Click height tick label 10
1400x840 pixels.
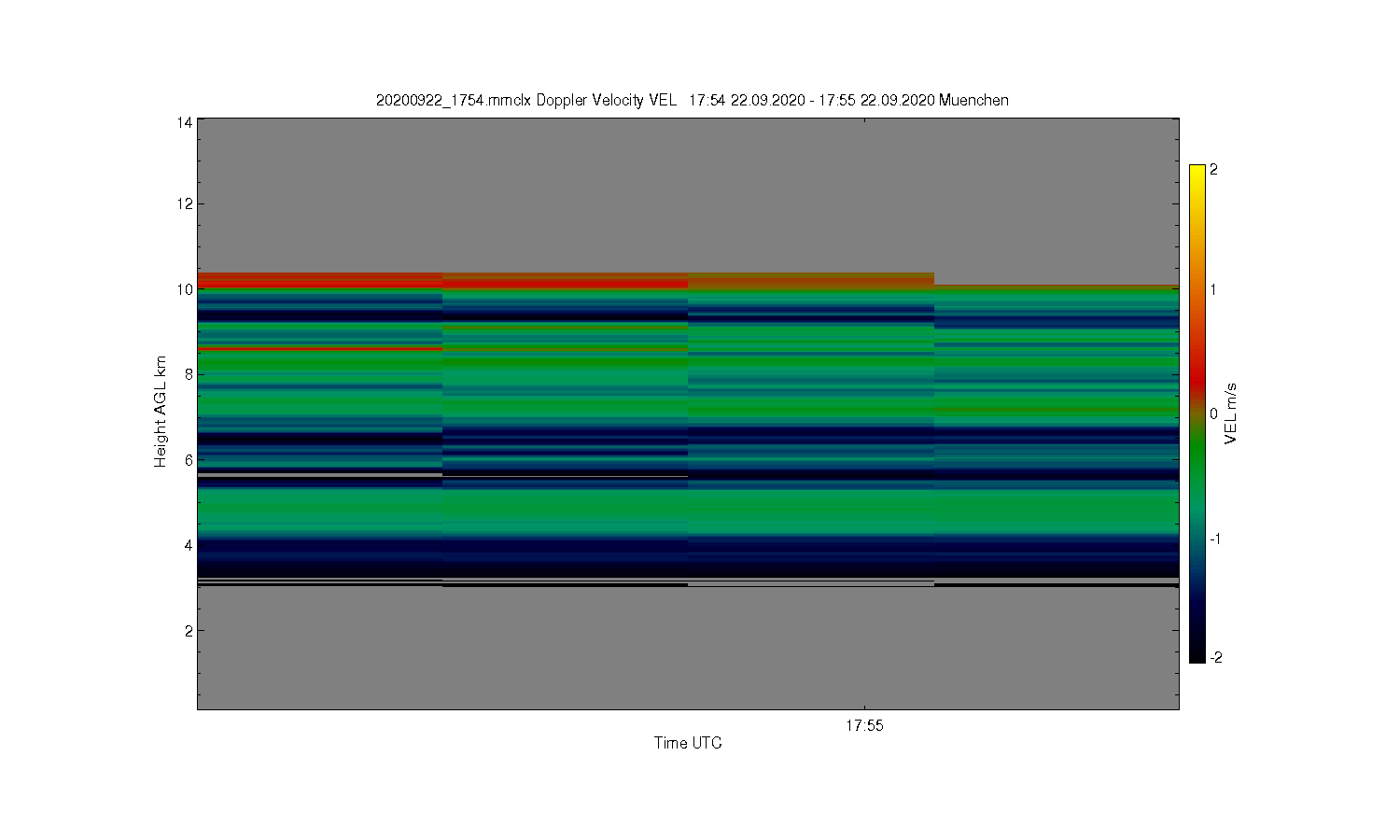click(x=185, y=289)
